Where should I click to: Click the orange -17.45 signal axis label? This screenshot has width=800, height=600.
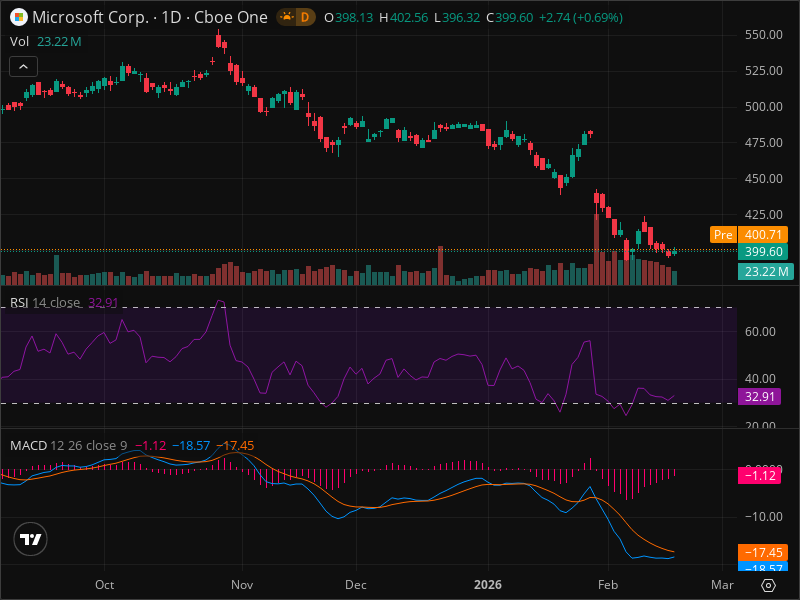coord(763,553)
